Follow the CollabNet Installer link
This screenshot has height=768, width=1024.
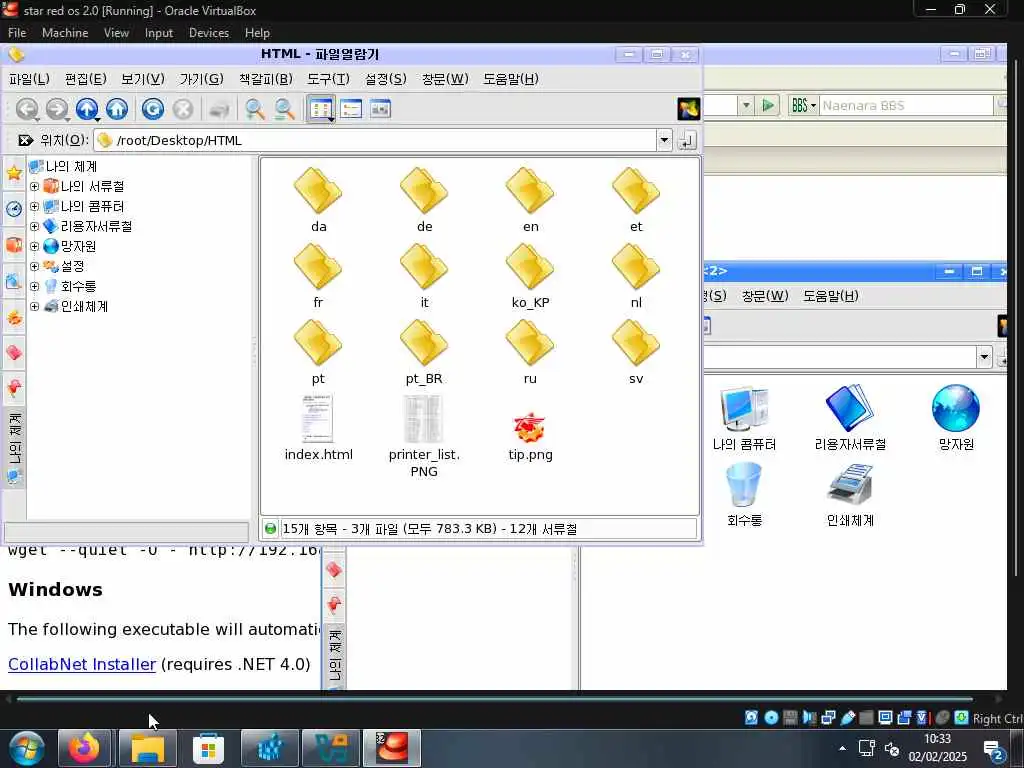point(82,664)
